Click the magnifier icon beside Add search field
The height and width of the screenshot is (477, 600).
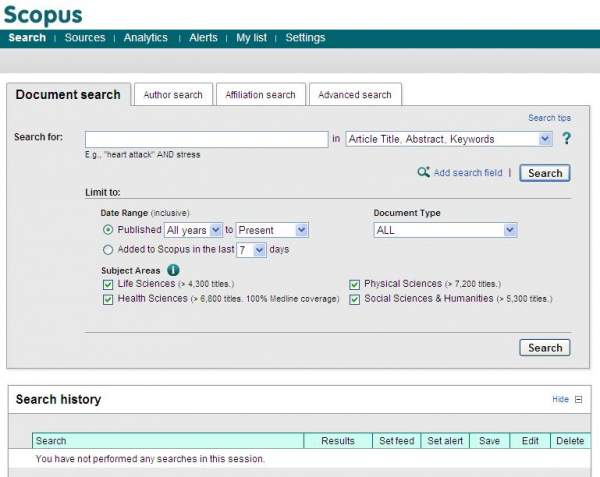tap(423, 172)
